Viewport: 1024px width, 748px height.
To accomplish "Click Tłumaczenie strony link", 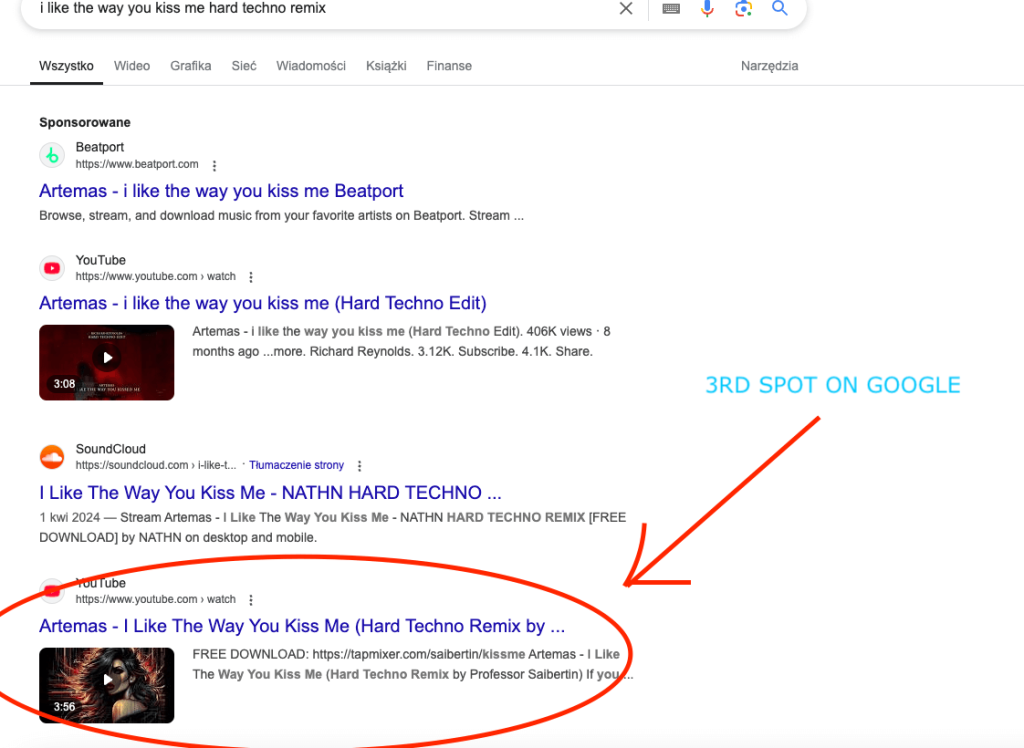I will click(x=296, y=465).
